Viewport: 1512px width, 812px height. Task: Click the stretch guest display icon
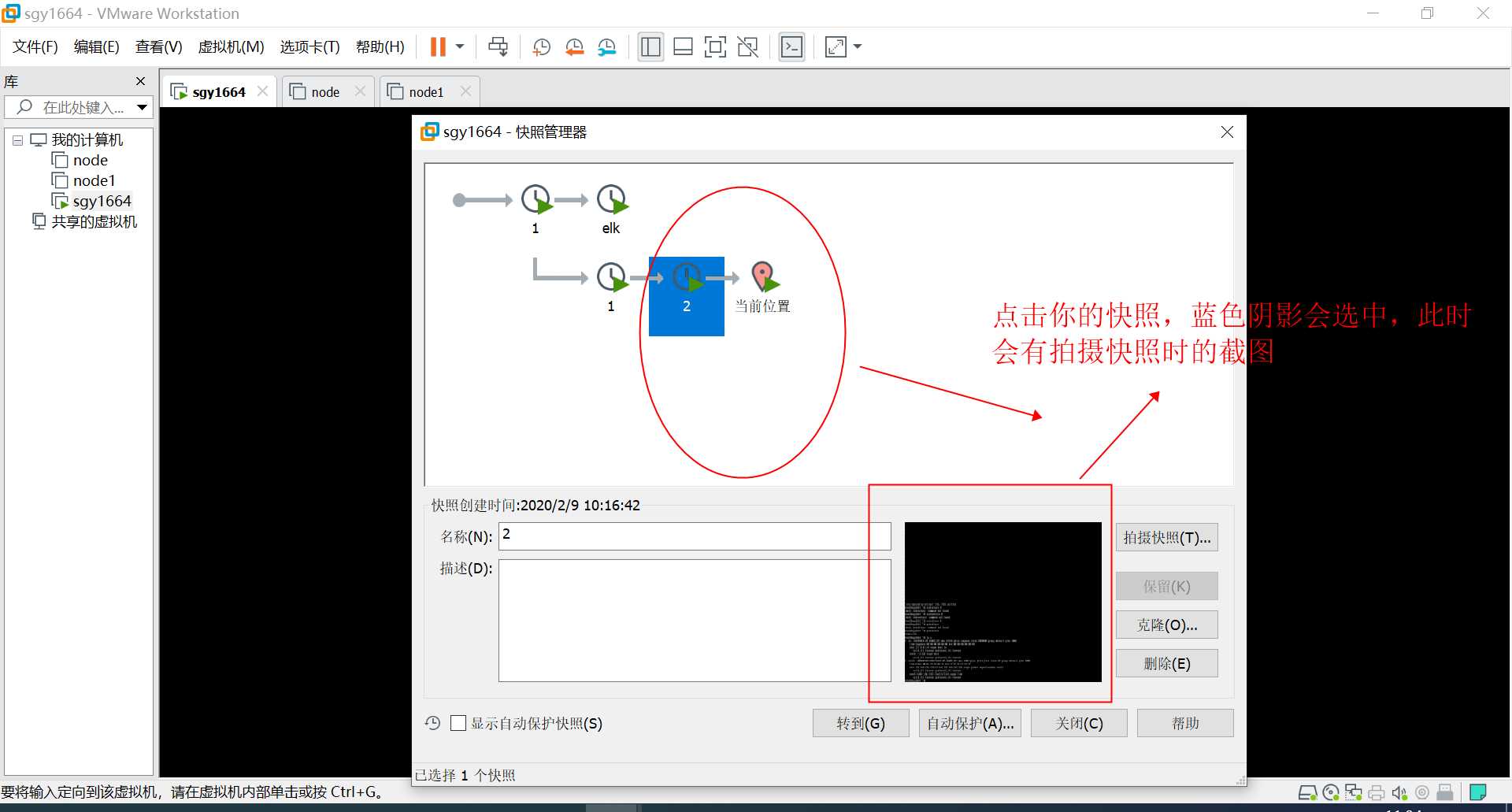tap(836, 47)
